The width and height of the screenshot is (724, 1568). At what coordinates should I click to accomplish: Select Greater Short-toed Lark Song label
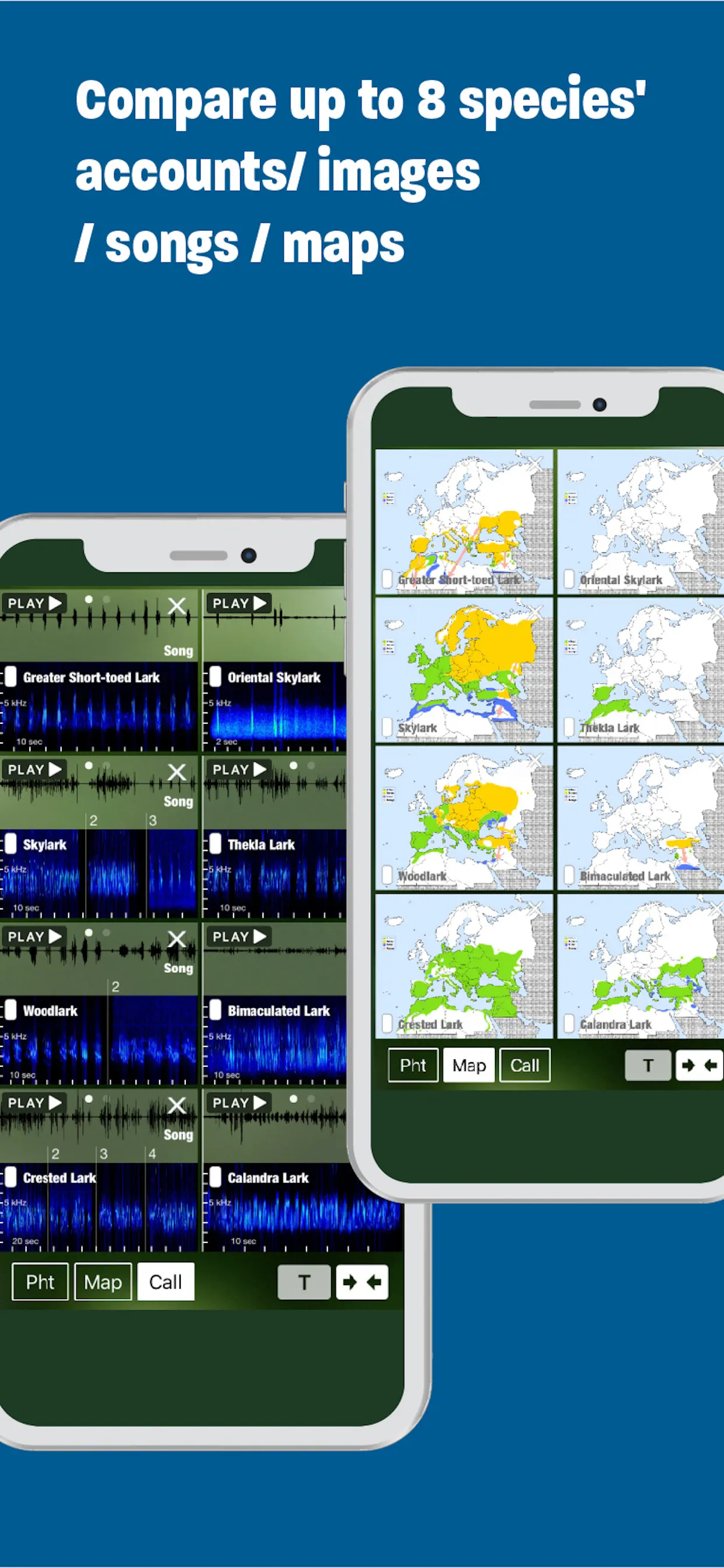(x=178, y=650)
